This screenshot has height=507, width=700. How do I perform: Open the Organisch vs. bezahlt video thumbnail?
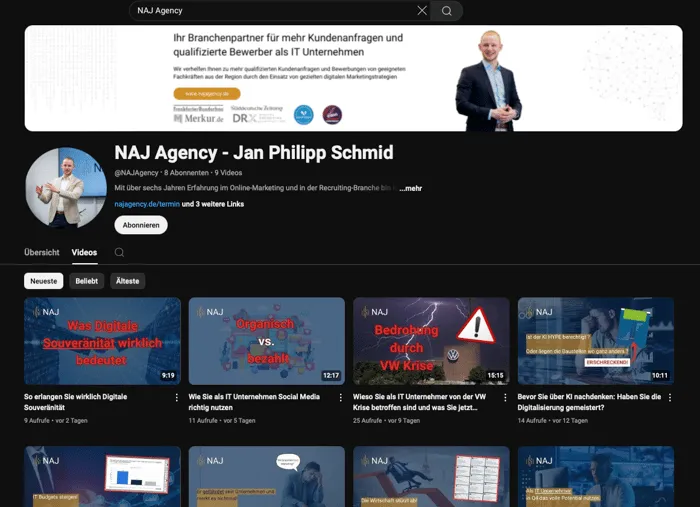point(267,341)
